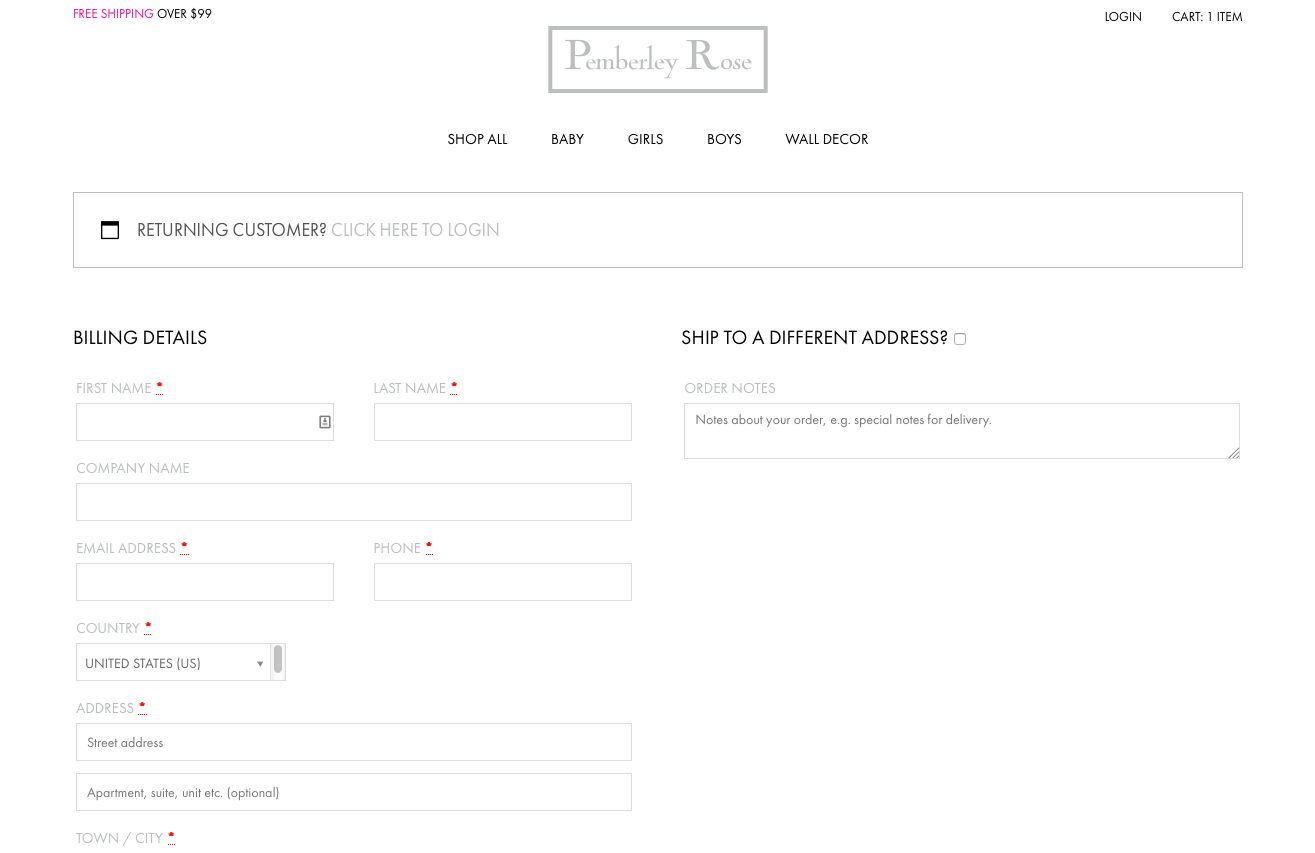Image resolution: width=1315 pixels, height=853 pixels.
Task: Focus the Street address field
Action: [354, 742]
